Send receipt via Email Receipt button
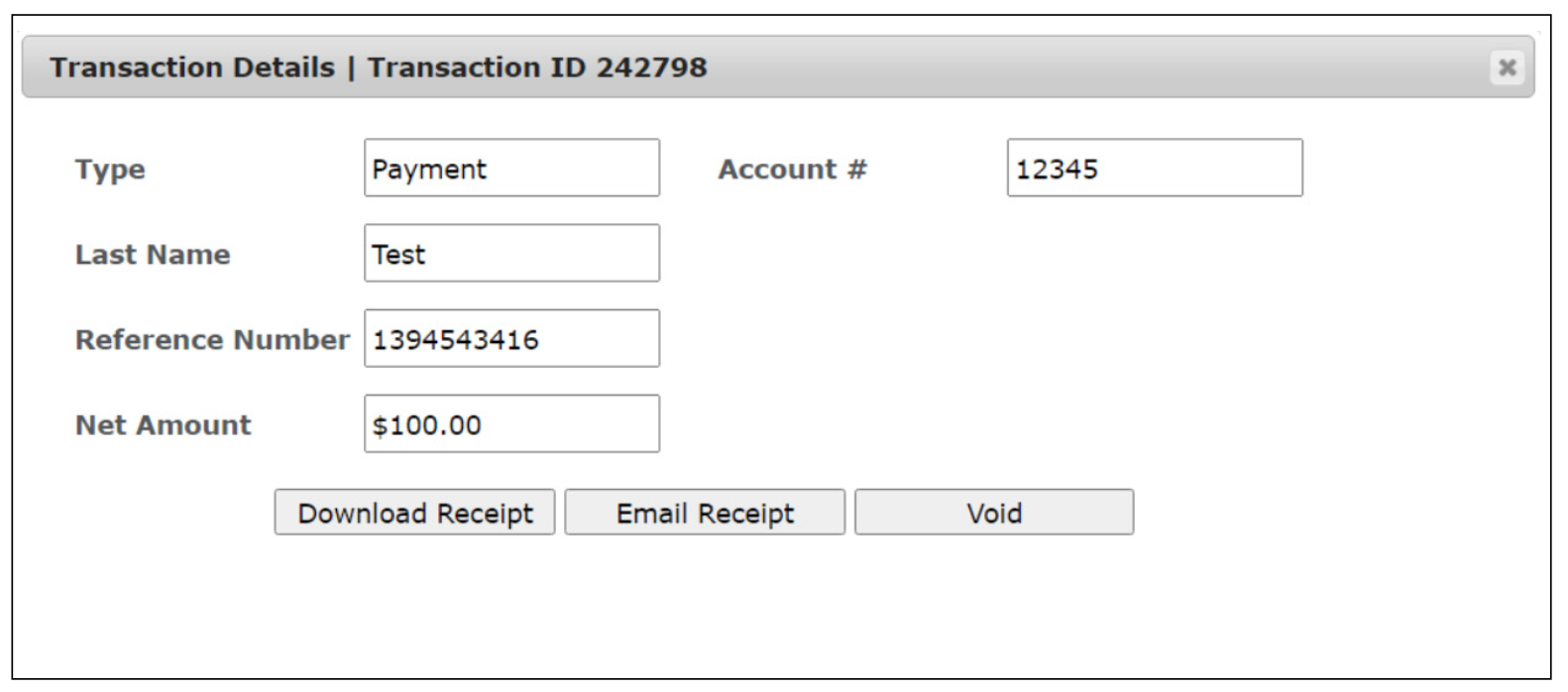The height and width of the screenshot is (692, 1568). click(x=705, y=513)
